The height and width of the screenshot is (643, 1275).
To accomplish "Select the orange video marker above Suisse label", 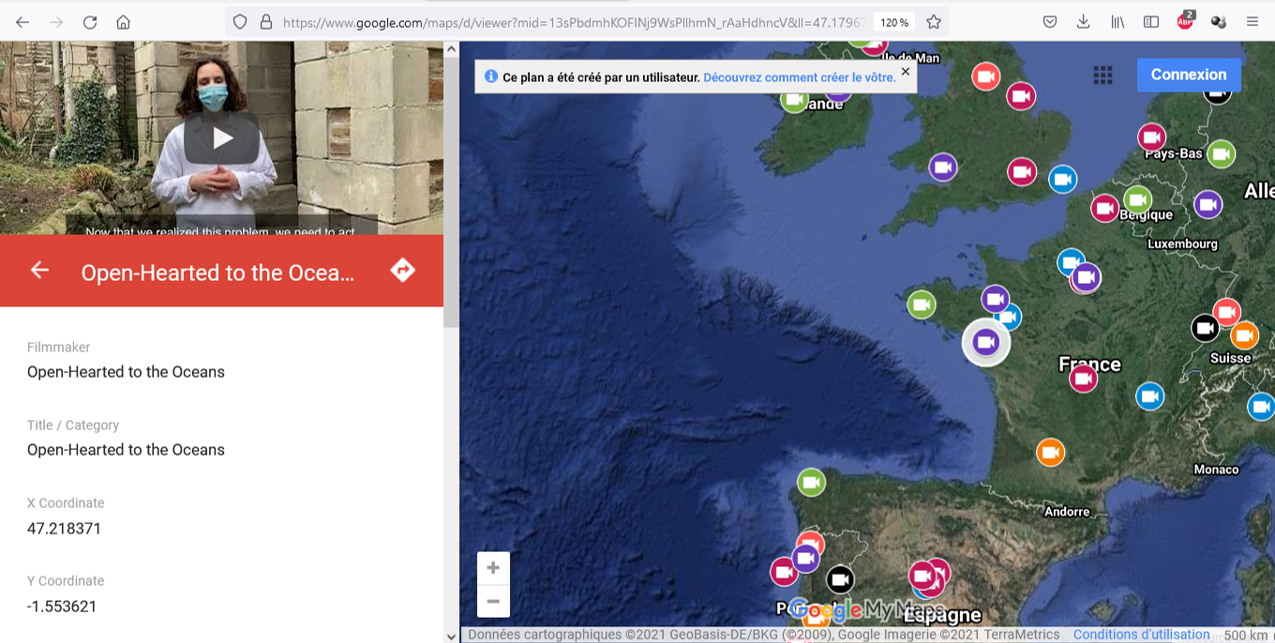I will pos(1244,335).
